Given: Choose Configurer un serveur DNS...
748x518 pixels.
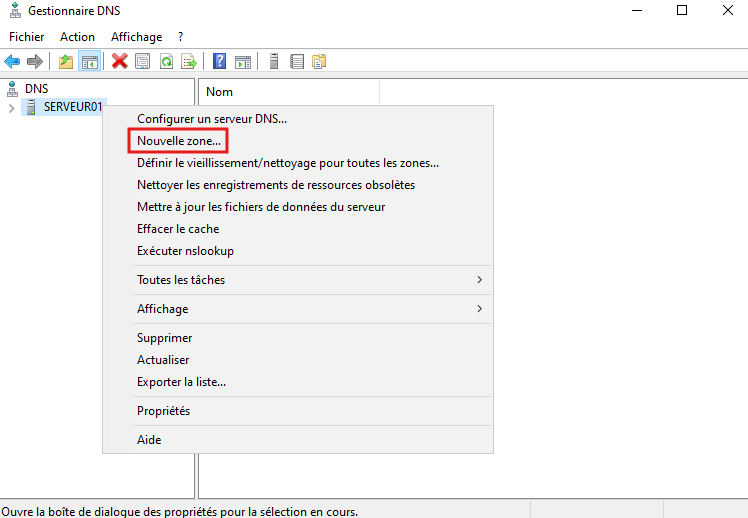Looking at the screenshot, I should point(212,119).
